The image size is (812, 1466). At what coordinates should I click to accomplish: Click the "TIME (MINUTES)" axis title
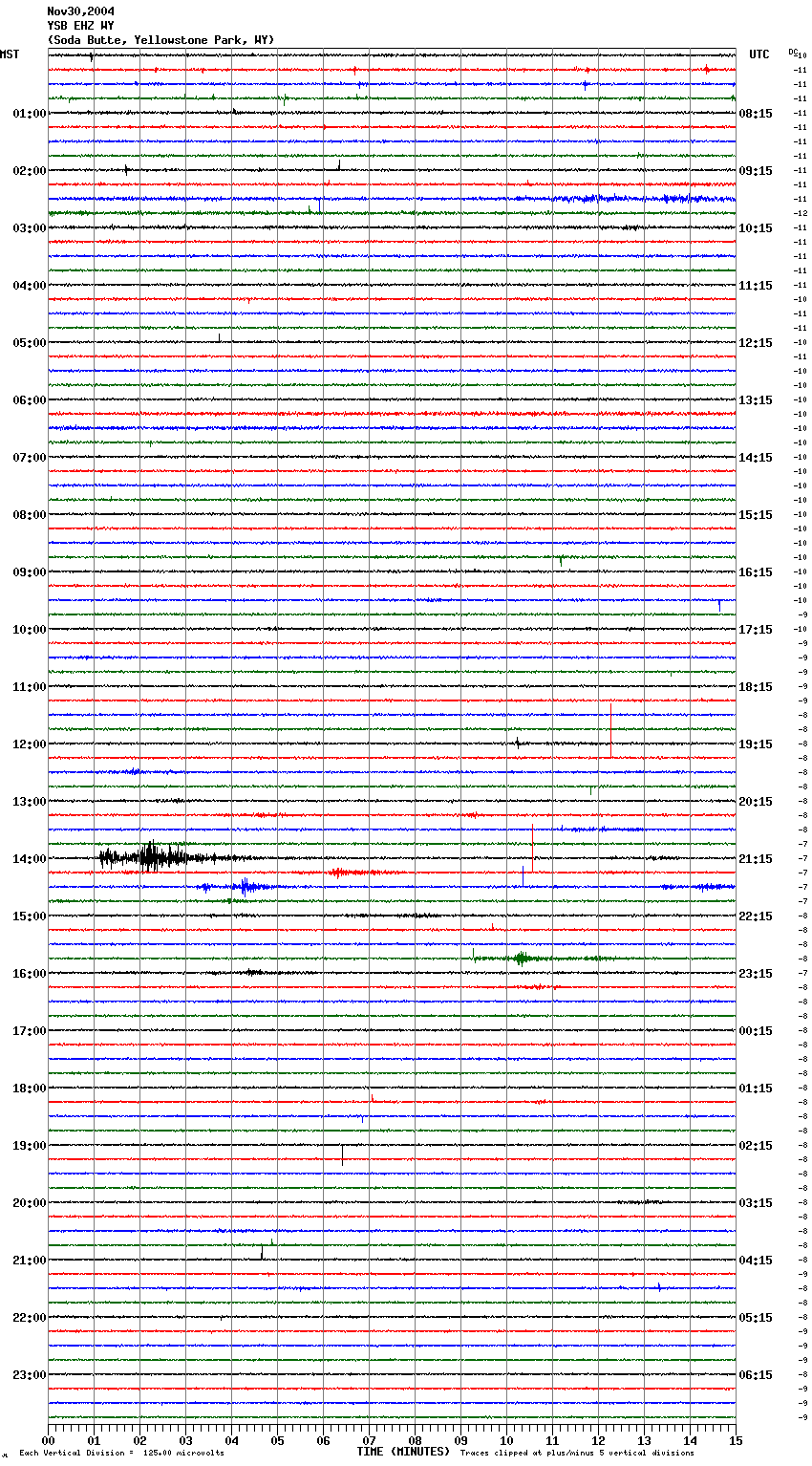click(x=403, y=1452)
